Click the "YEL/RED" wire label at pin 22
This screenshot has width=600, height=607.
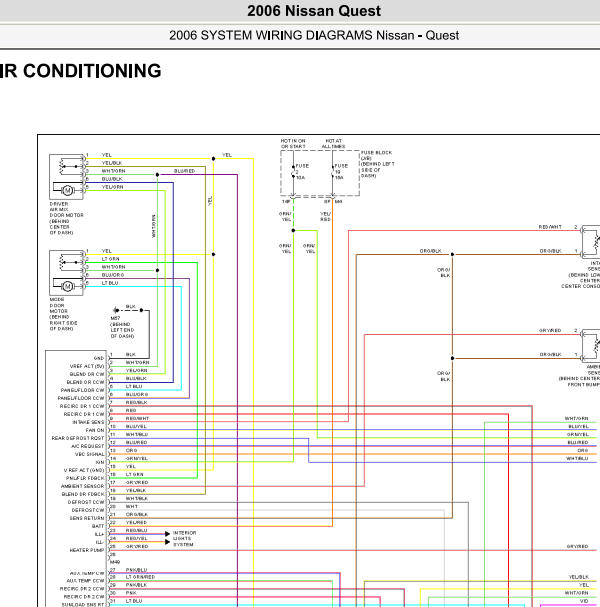[136, 522]
